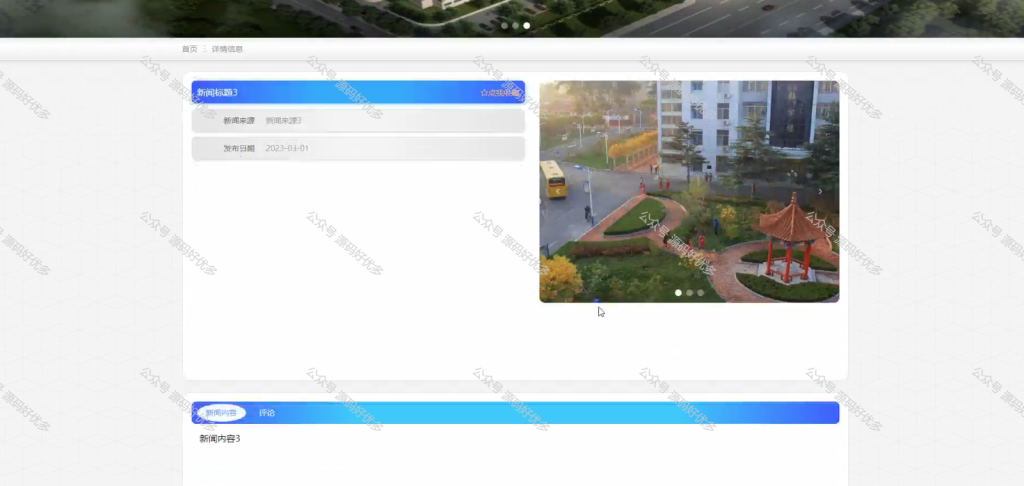Select the first indicator dot of the top banner
This screenshot has width=1024, height=486.
coord(504,26)
